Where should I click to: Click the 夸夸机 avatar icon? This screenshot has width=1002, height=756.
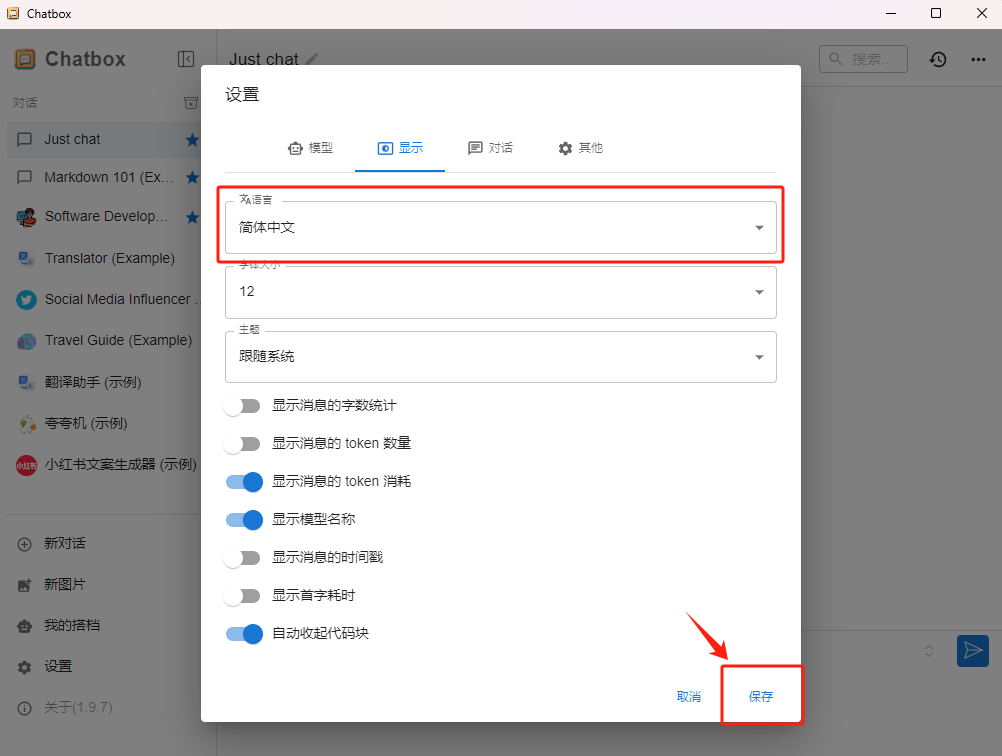click(26, 424)
